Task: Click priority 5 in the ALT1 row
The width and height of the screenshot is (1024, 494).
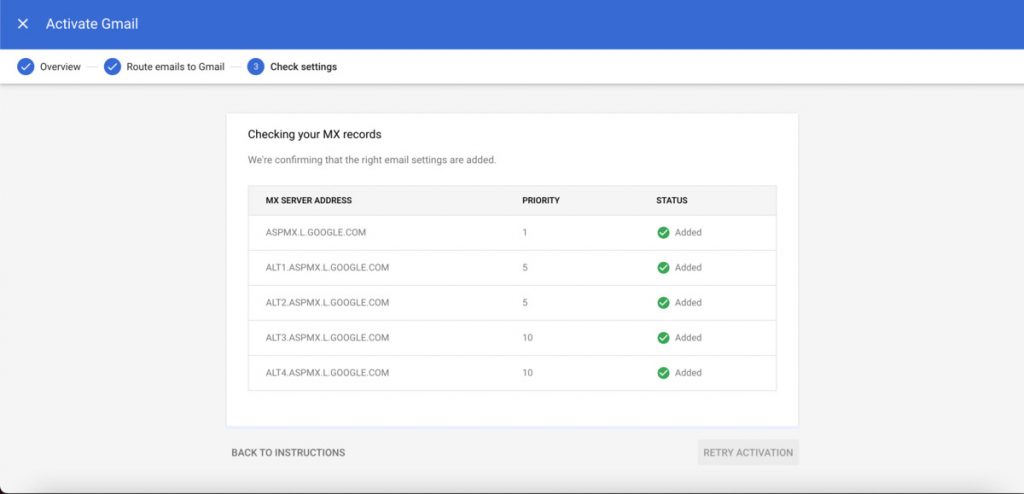Action: click(525, 268)
